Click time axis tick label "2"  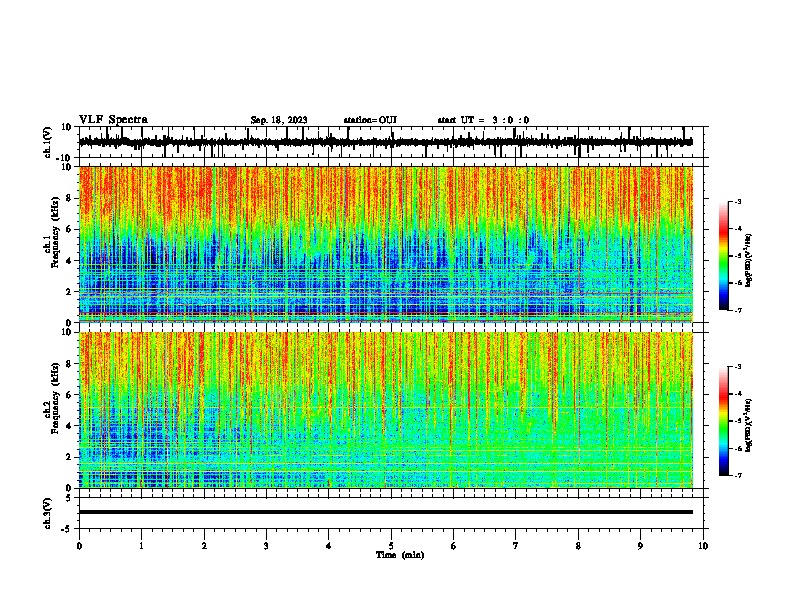204,546
